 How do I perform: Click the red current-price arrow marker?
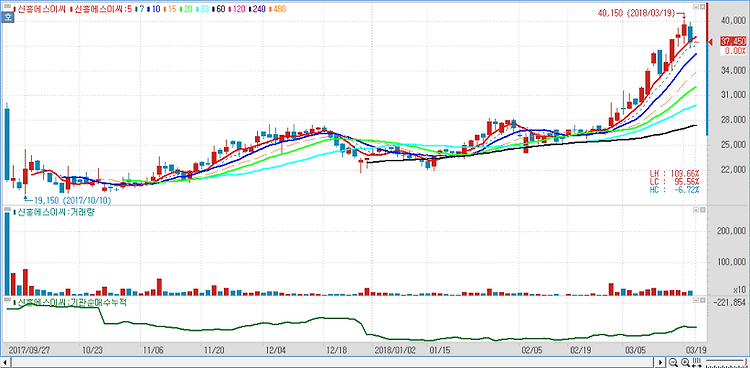[x=710, y=42]
